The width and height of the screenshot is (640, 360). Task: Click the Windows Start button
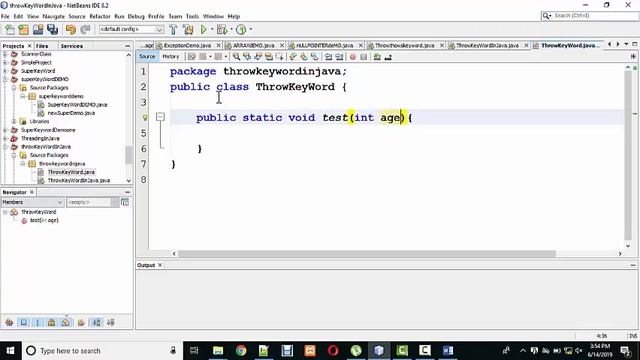(x=10, y=351)
